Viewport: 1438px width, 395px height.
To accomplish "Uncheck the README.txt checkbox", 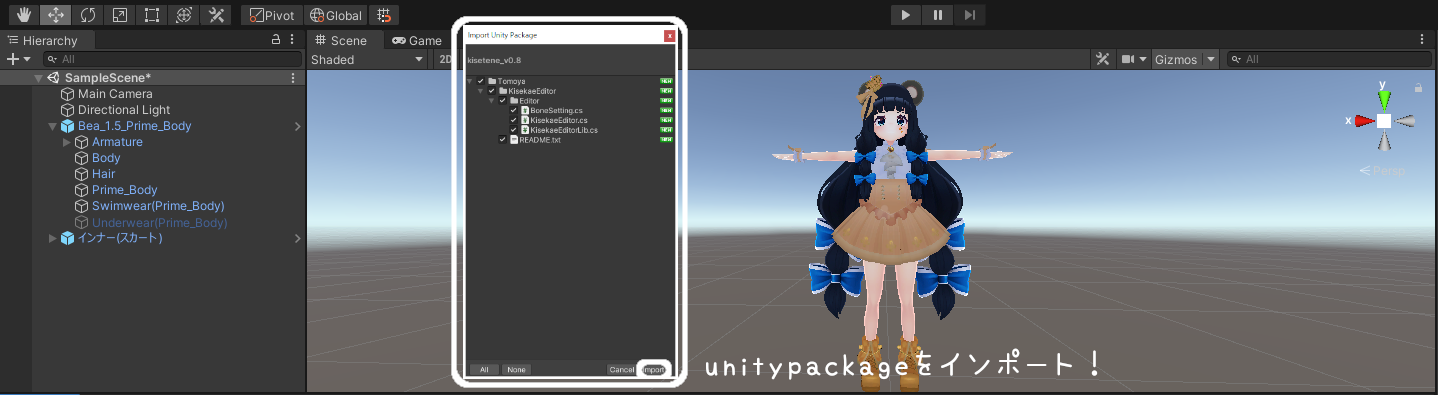I will pos(503,140).
